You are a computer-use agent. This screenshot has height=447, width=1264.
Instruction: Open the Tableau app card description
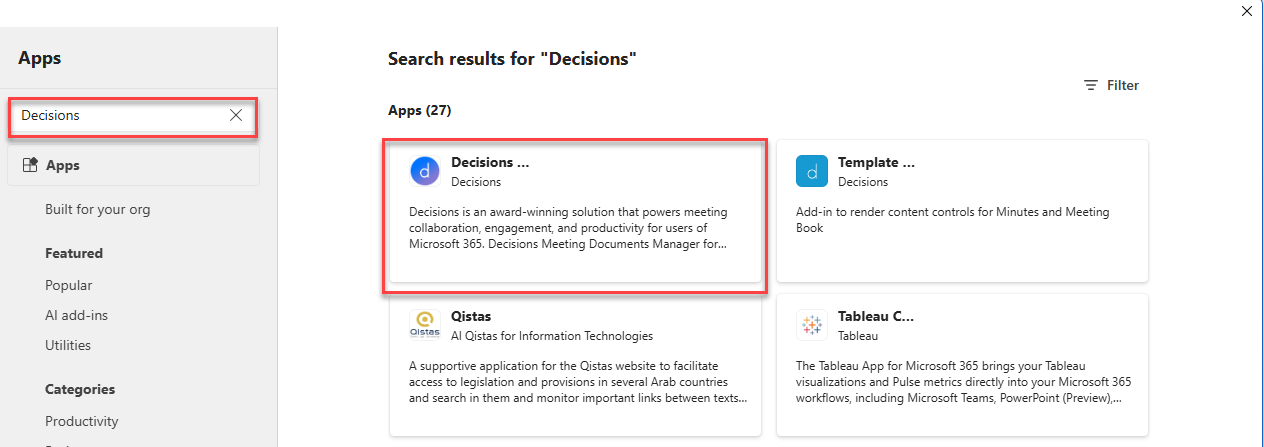coord(963,381)
